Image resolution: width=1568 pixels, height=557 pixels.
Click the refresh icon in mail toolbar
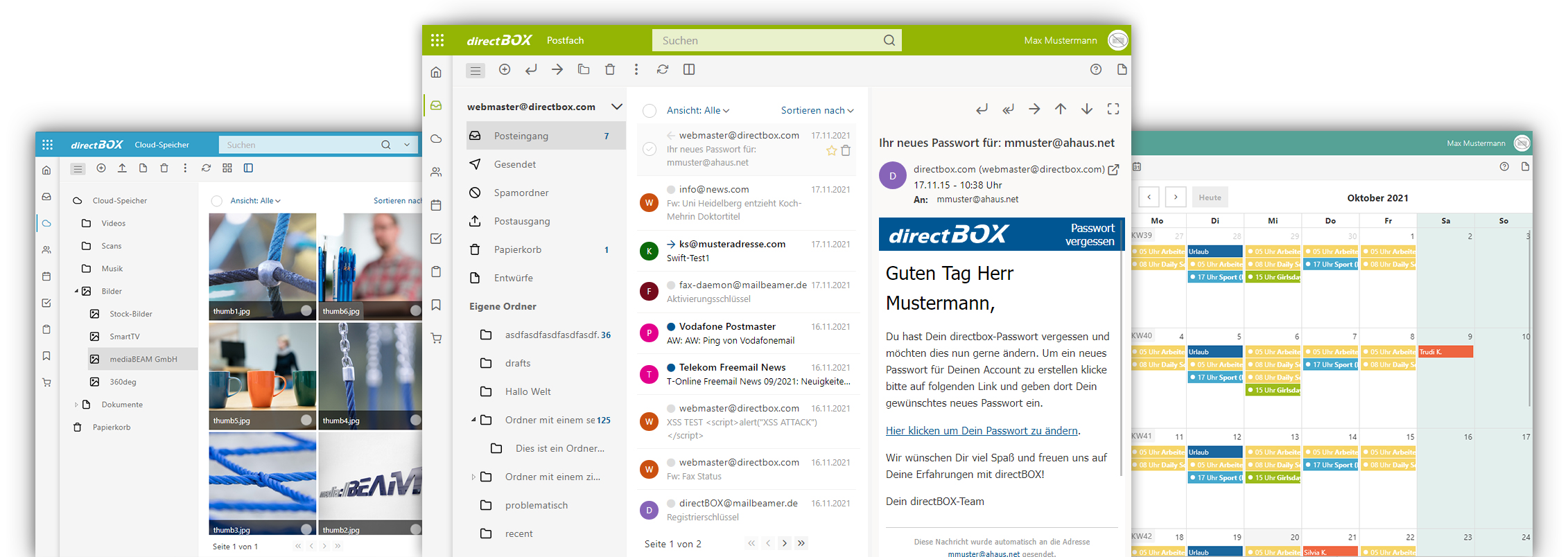point(663,69)
